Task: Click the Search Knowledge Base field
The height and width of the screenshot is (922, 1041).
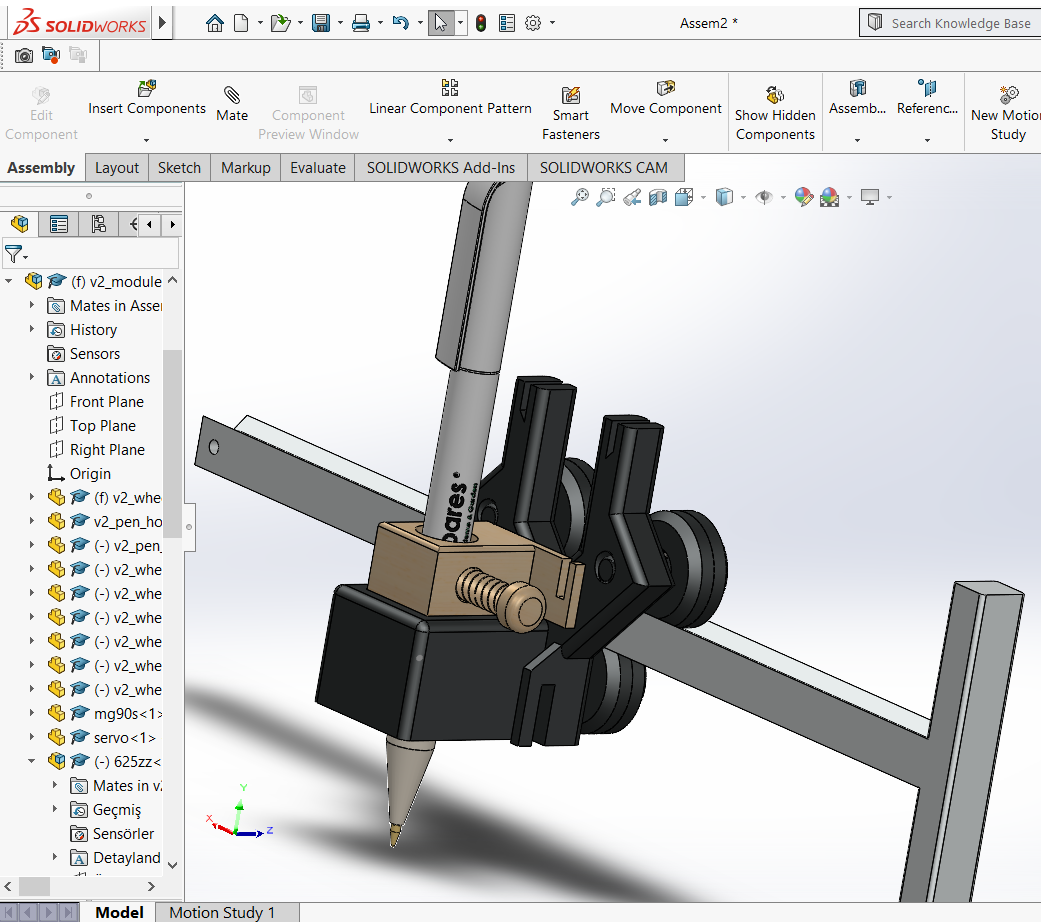Action: (960, 23)
